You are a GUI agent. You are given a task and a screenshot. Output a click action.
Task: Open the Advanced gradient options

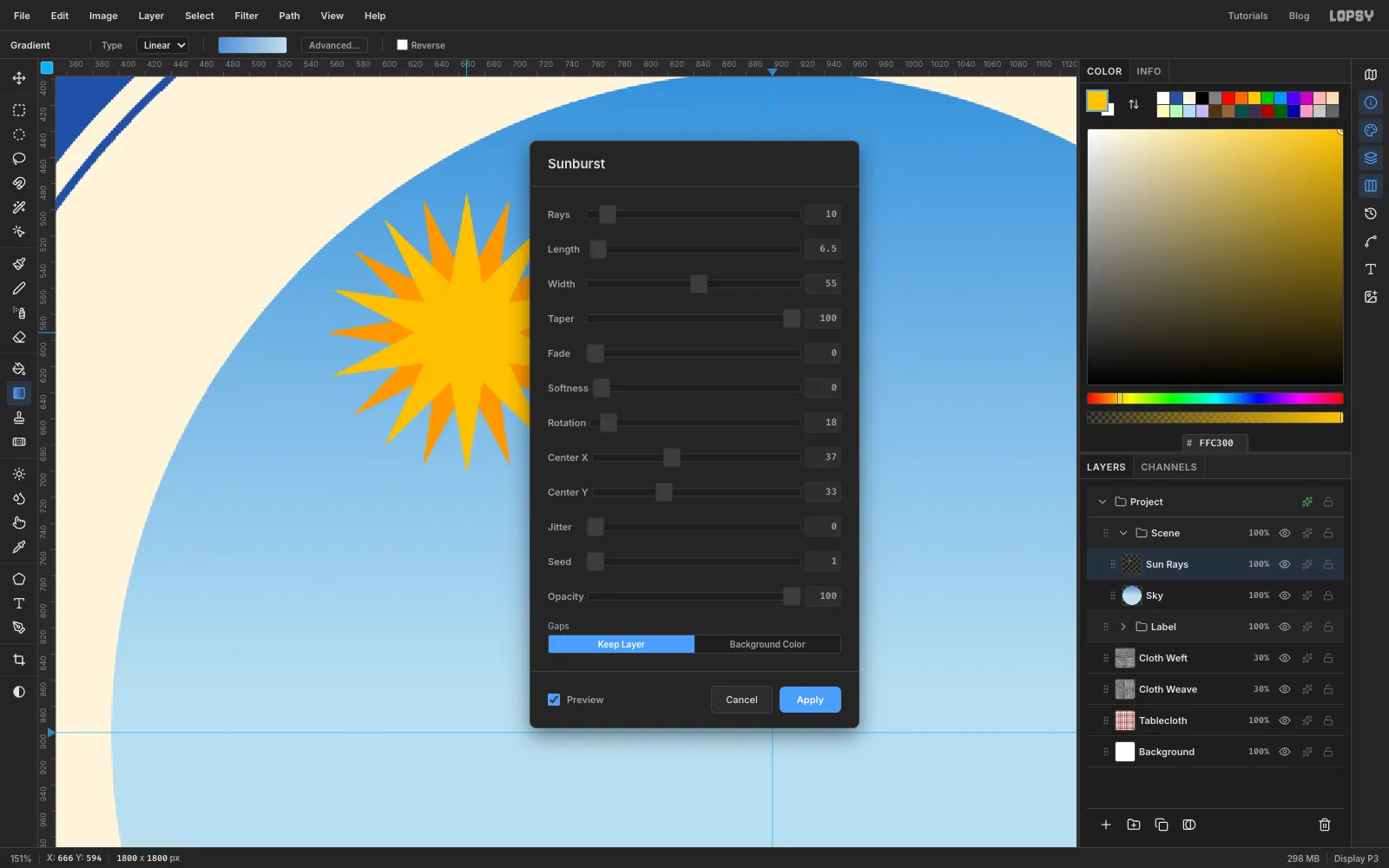334,45
